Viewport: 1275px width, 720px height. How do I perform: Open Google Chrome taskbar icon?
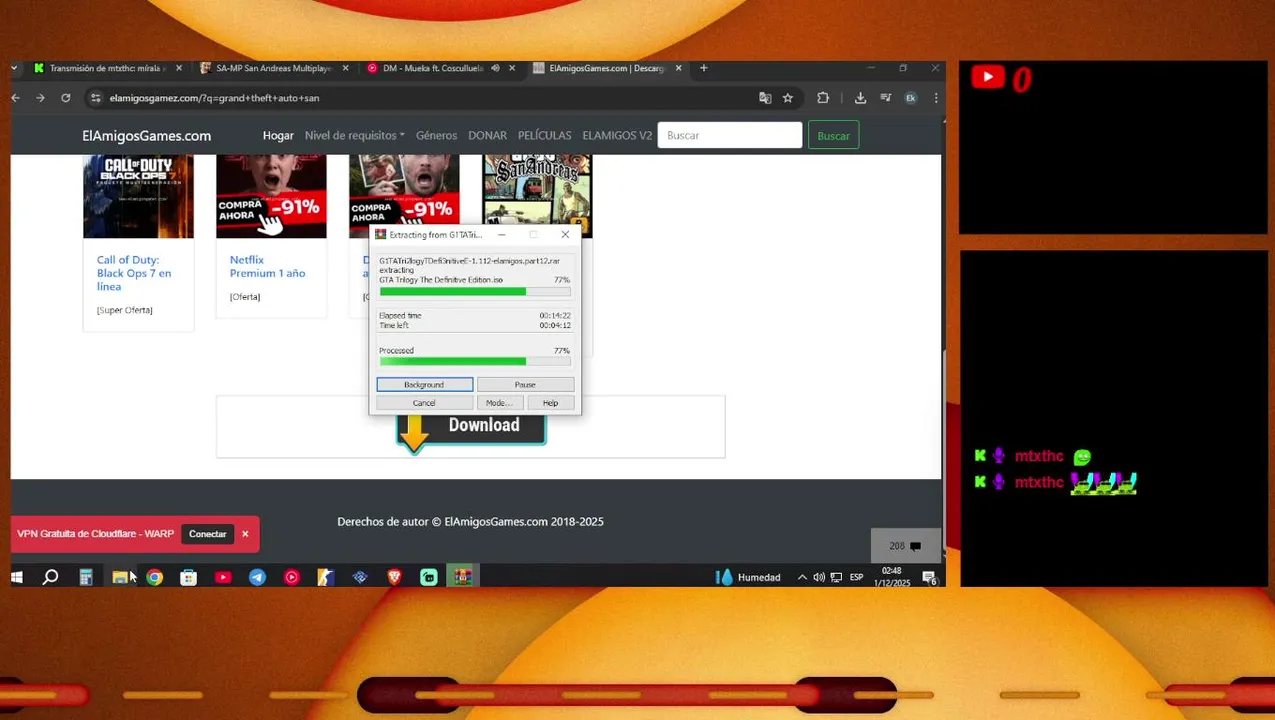(154, 577)
